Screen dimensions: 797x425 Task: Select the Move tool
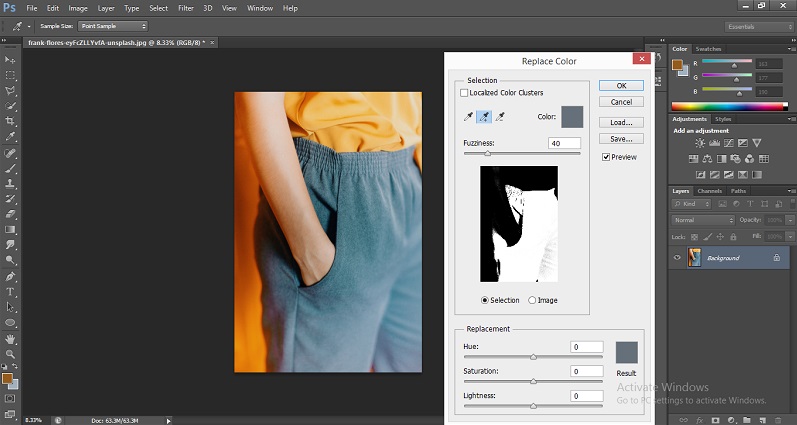tap(10, 60)
